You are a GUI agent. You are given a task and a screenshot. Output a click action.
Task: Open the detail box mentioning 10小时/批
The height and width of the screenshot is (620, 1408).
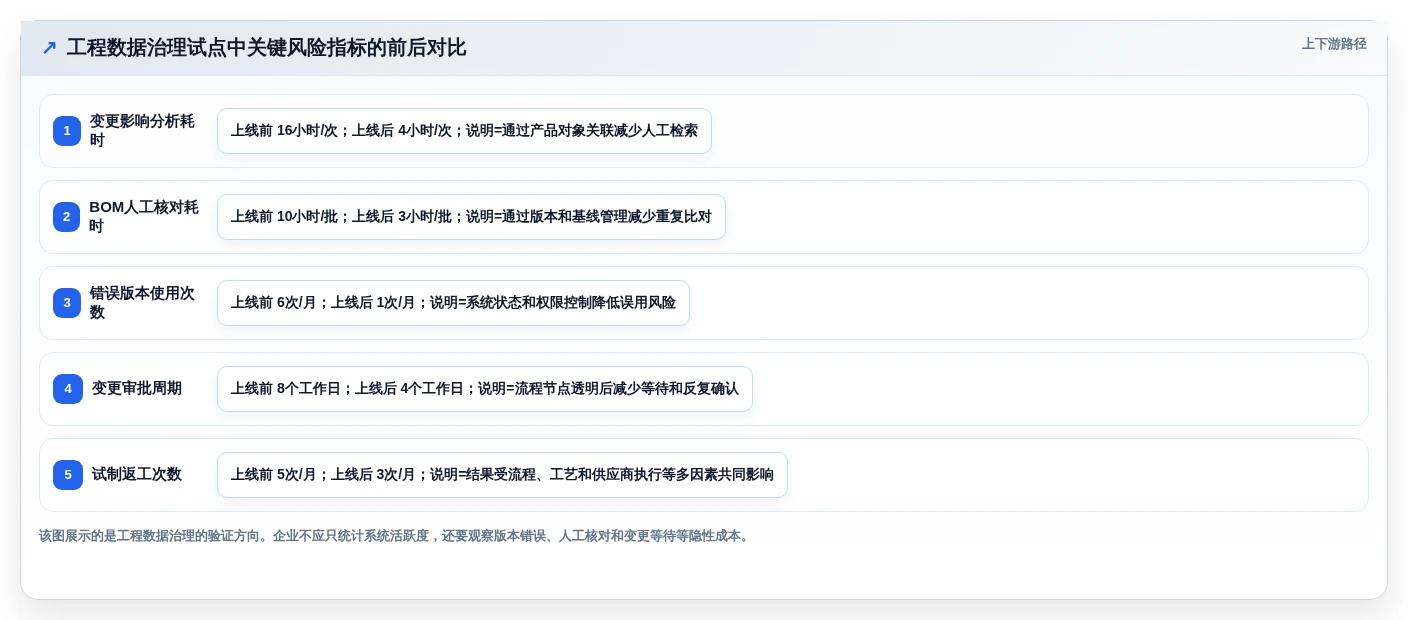coord(471,217)
